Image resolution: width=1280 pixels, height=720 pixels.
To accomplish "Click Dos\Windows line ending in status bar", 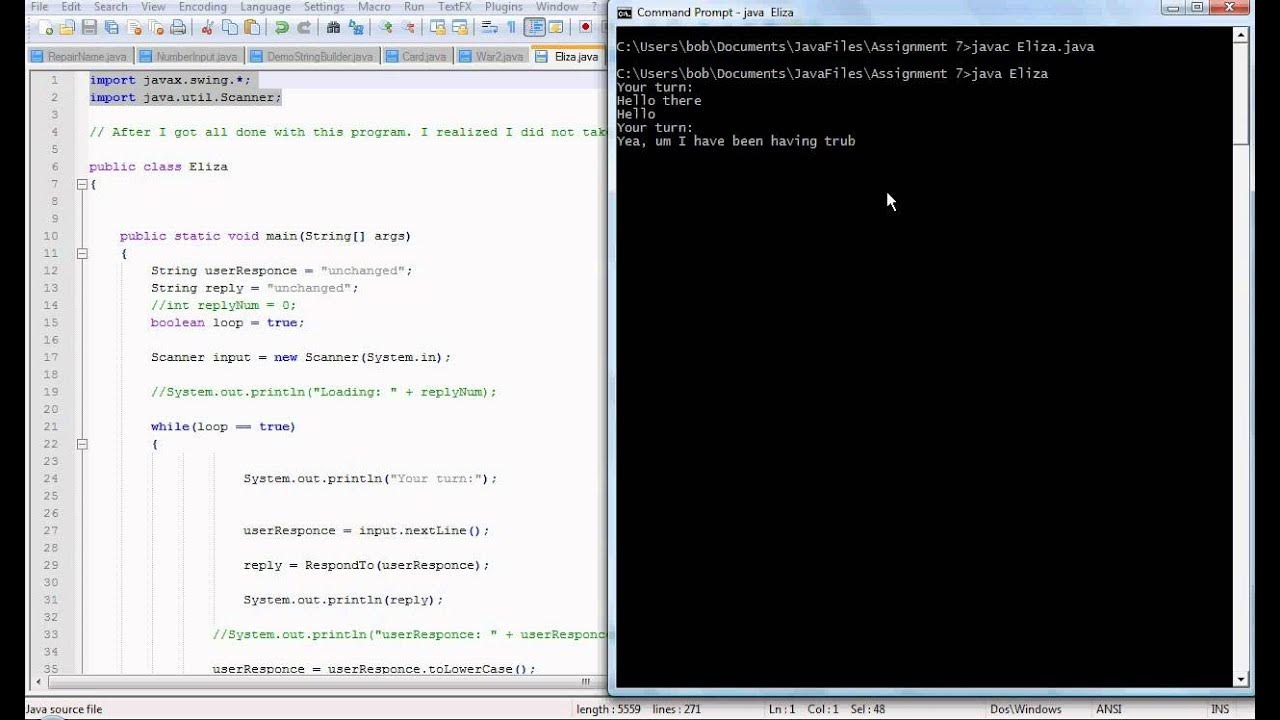I will (1025, 709).
